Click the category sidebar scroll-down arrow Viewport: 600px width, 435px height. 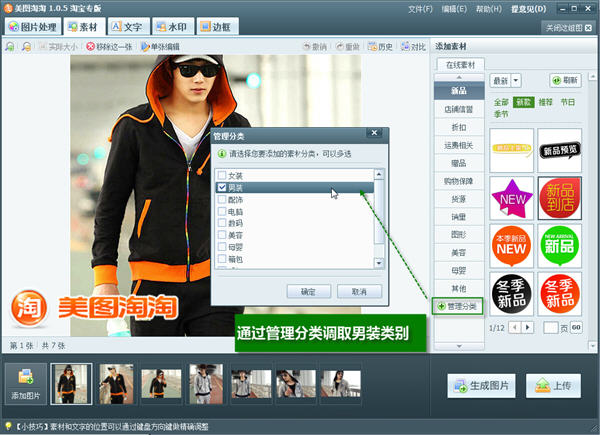(459, 346)
